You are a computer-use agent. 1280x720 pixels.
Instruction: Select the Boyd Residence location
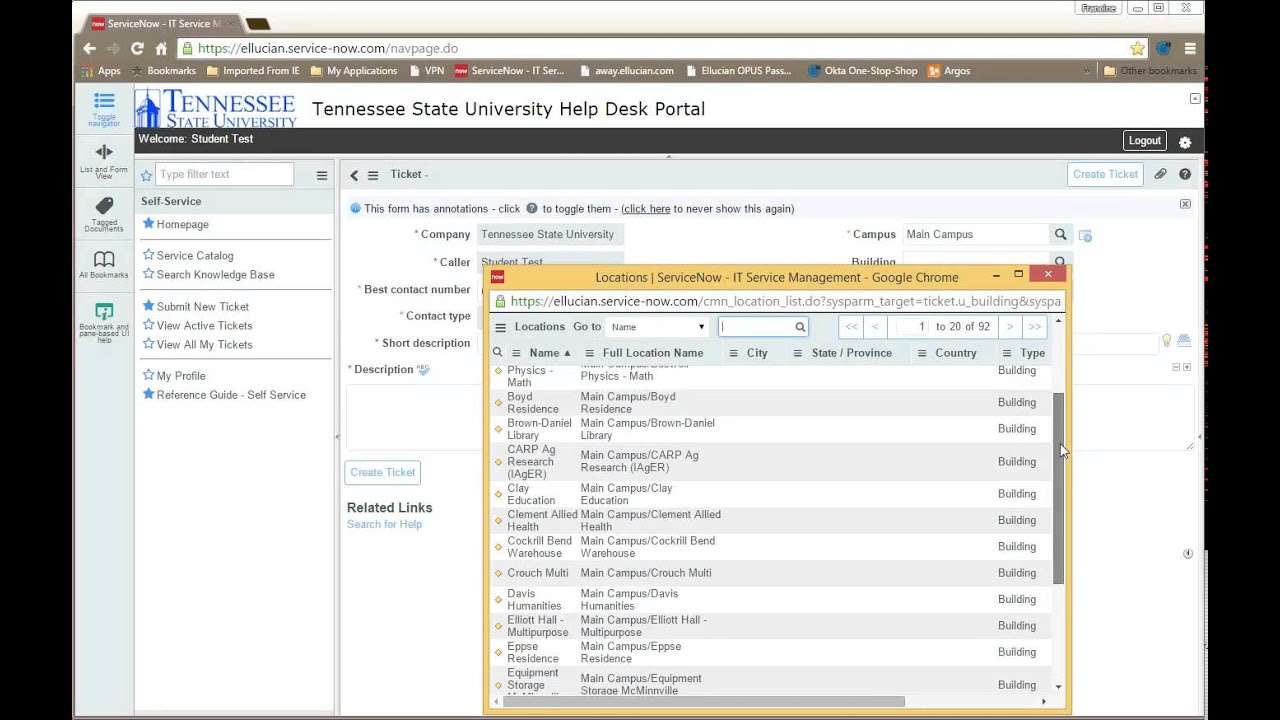tap(532, 403)
